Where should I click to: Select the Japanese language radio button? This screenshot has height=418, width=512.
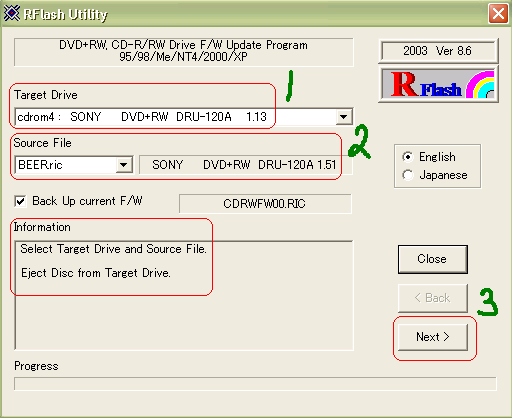(x=408, y=175)
